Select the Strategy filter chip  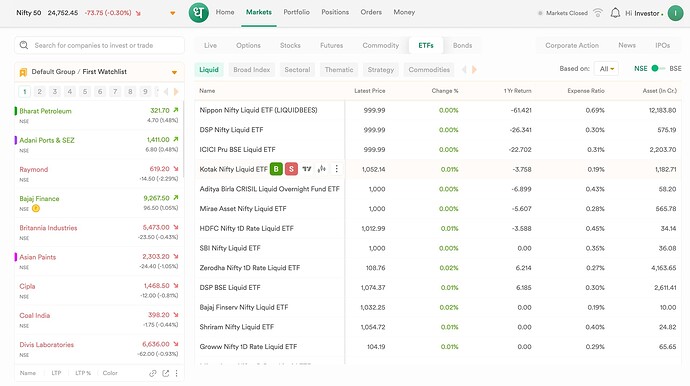(381, 70)
